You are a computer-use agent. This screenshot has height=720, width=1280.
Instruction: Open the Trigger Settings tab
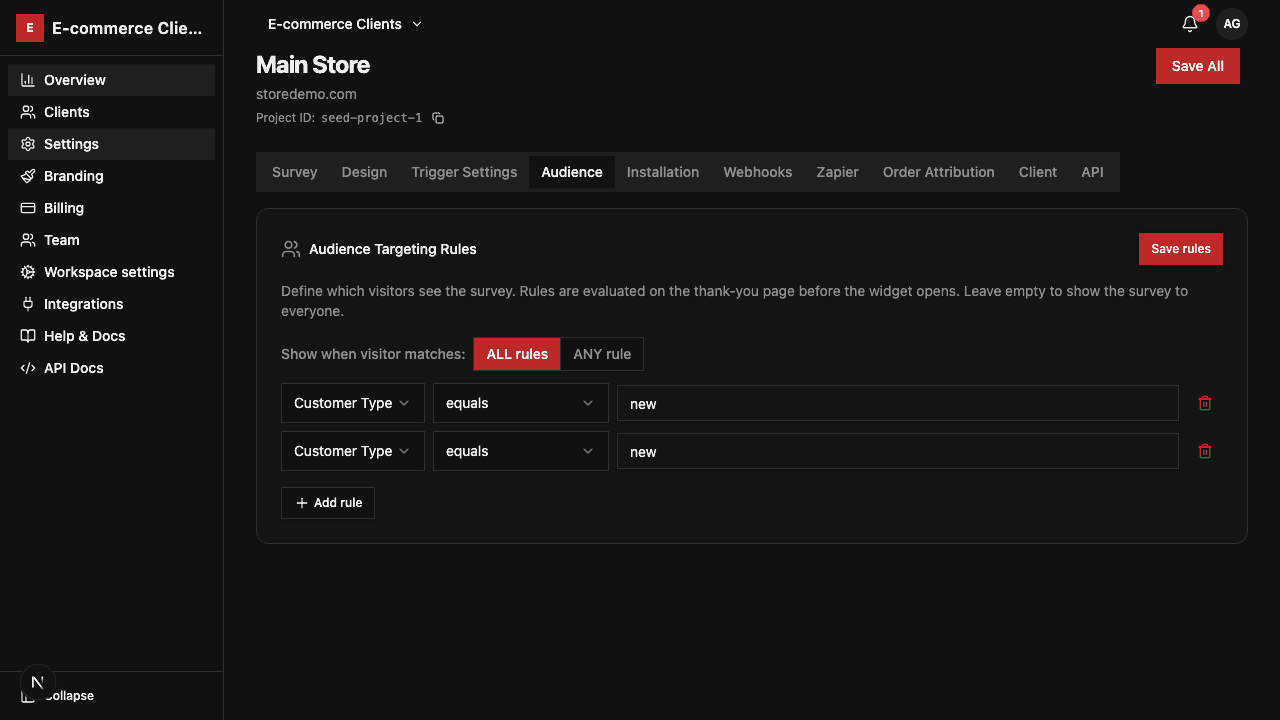point(464,172)
